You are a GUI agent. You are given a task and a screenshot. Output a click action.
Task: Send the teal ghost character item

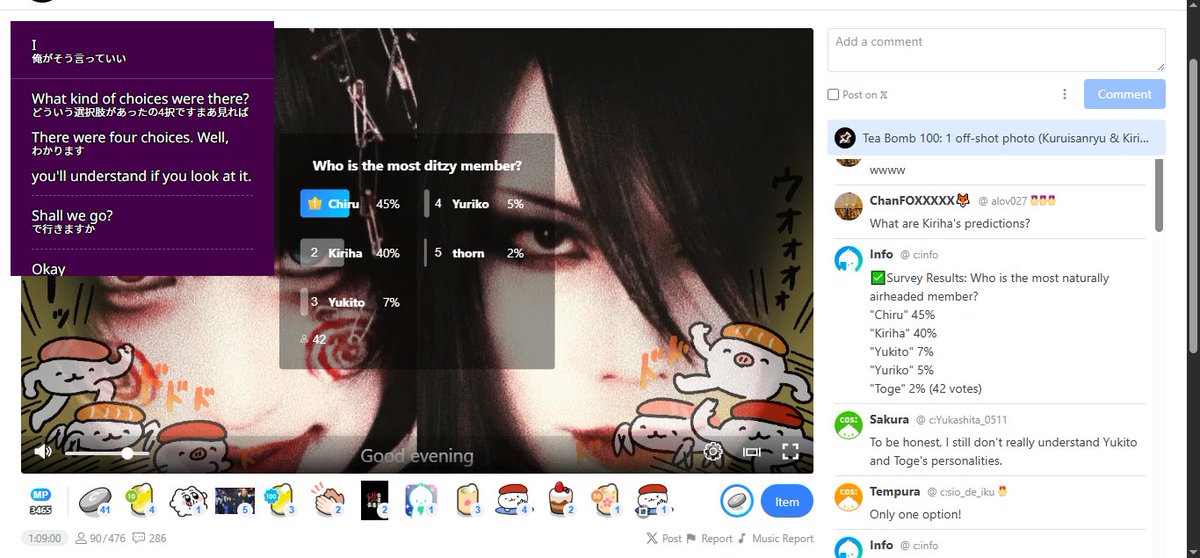[x=420, y=499]
